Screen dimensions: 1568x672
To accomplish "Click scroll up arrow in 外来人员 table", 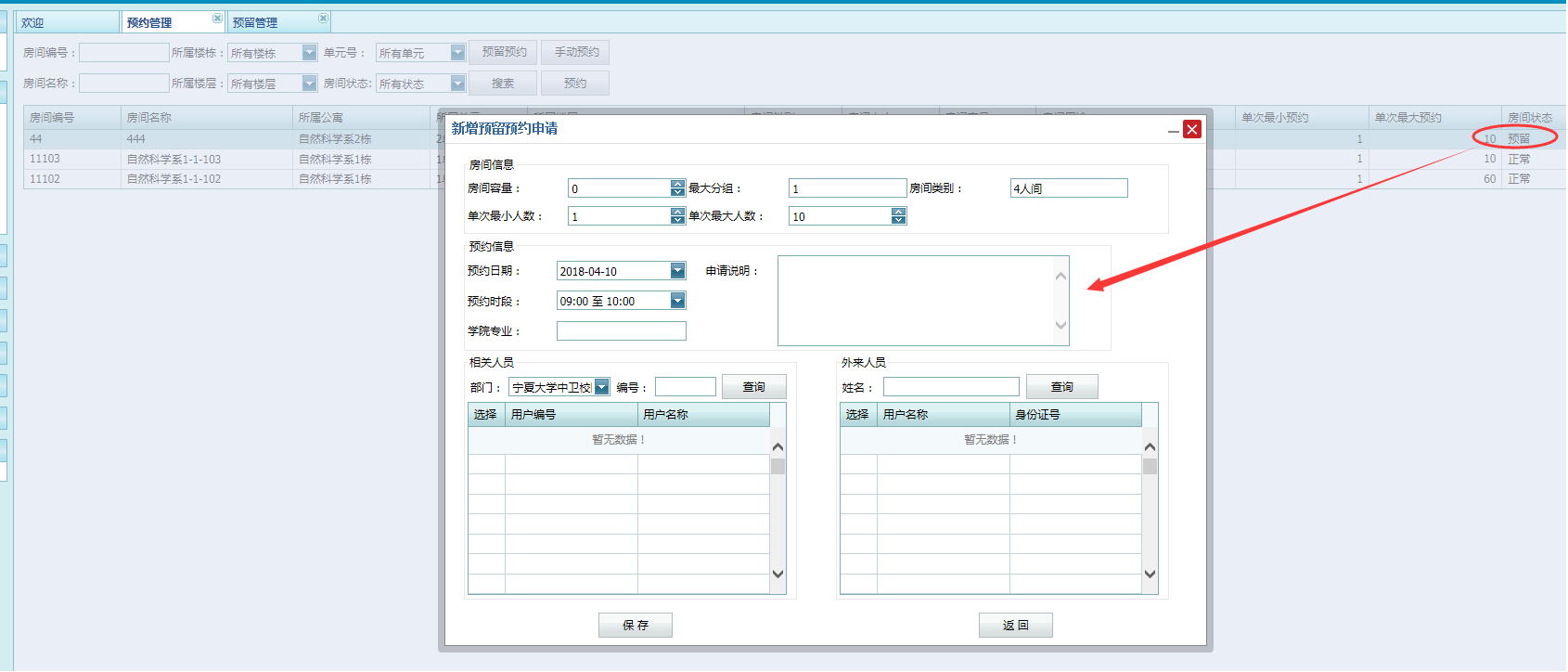I will tap(1150, 447).
